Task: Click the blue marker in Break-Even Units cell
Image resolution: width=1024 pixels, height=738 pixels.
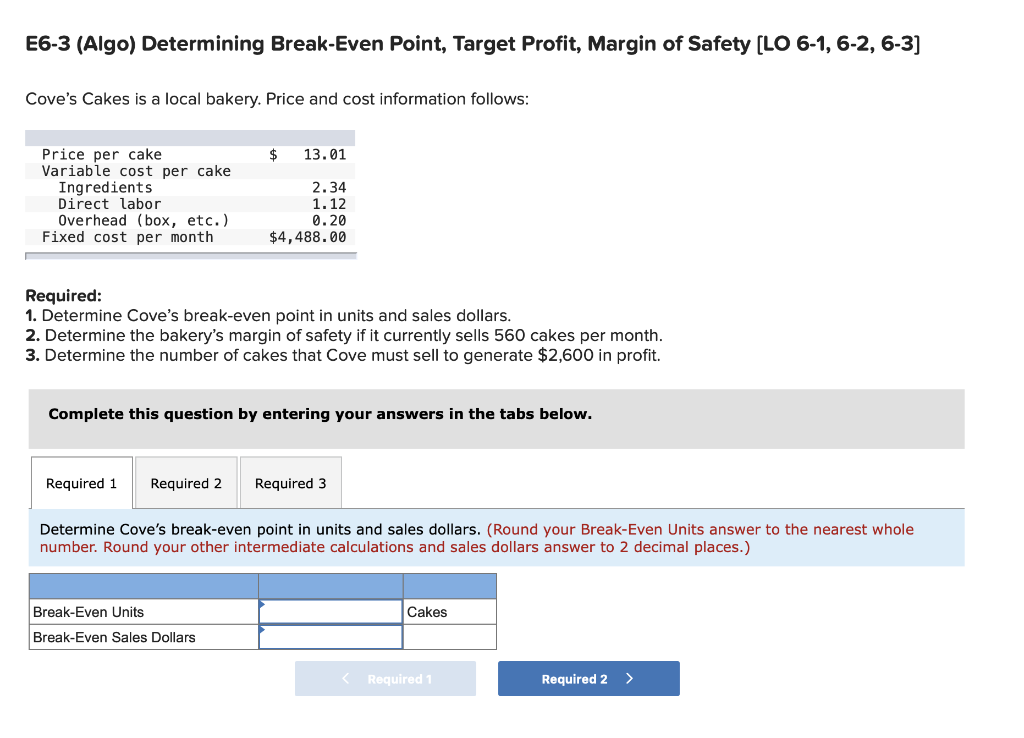Action: point(263,606)
